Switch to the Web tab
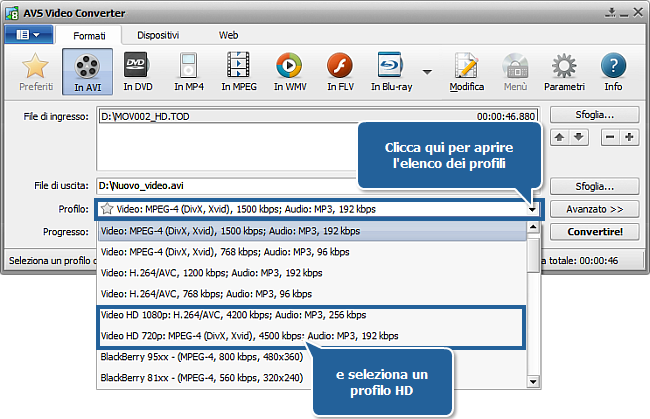 tap(228, 35)
